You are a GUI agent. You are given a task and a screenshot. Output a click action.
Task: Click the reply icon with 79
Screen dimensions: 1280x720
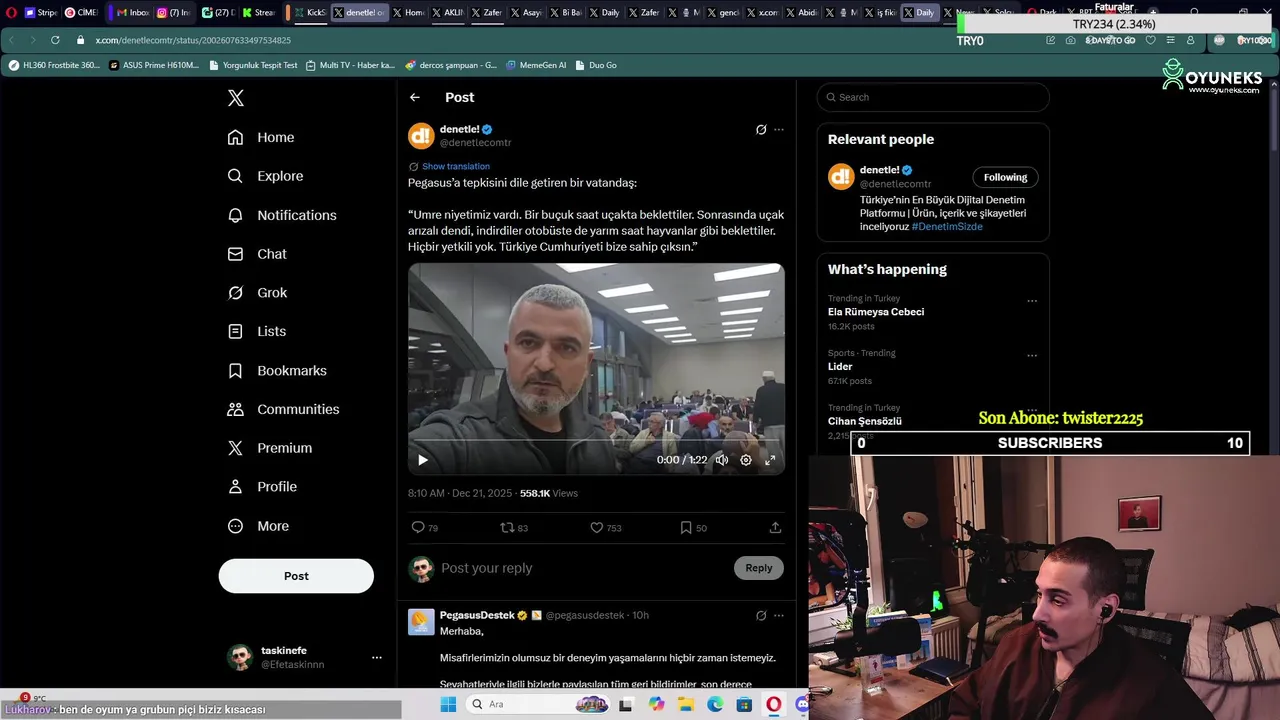pos(424,527)
